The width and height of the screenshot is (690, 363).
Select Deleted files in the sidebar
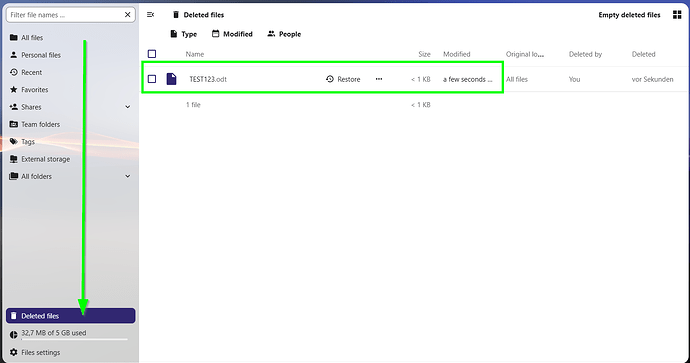(x=70, y=316)
